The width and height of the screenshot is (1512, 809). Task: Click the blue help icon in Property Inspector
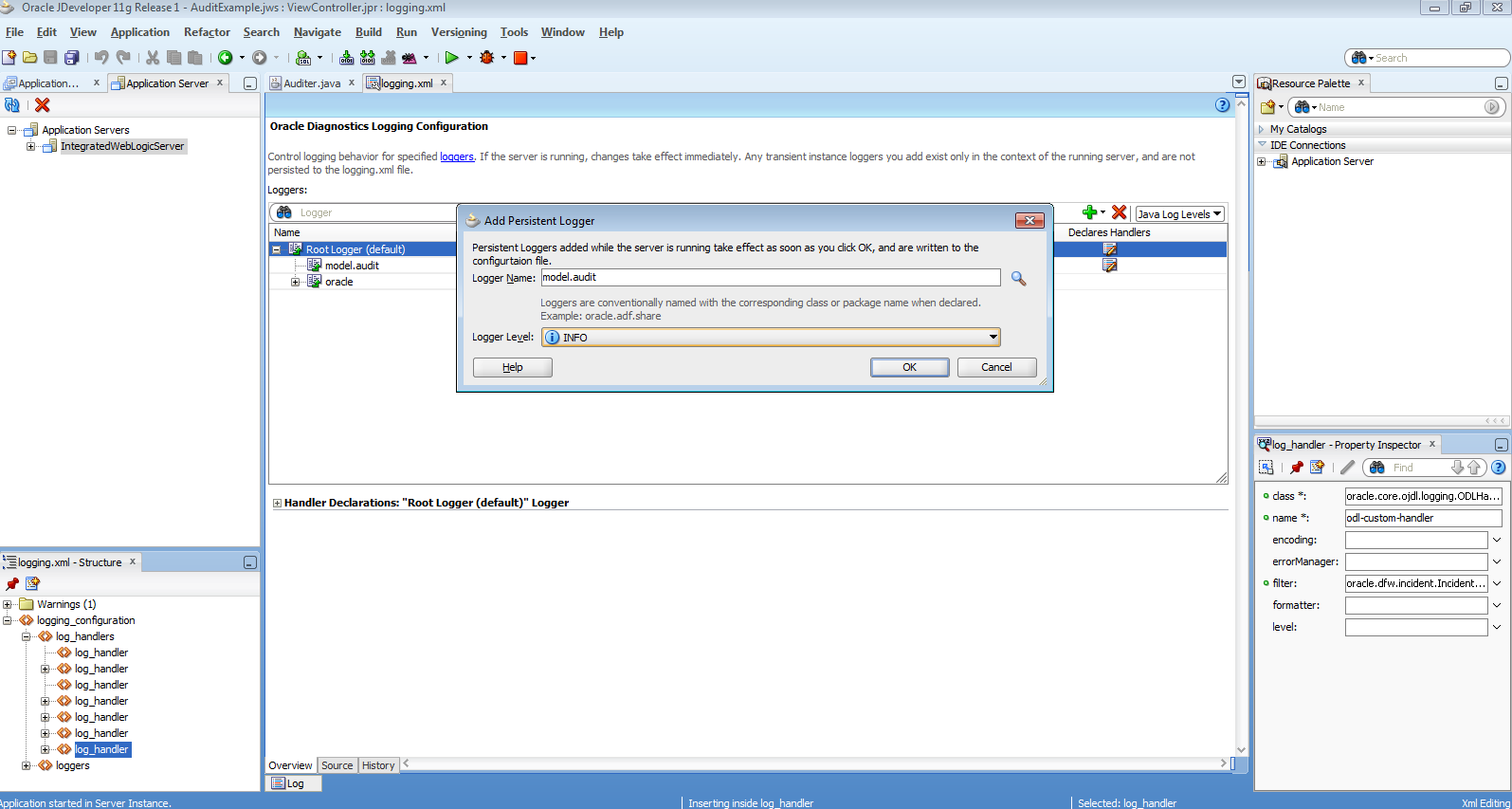point(1499,468)
